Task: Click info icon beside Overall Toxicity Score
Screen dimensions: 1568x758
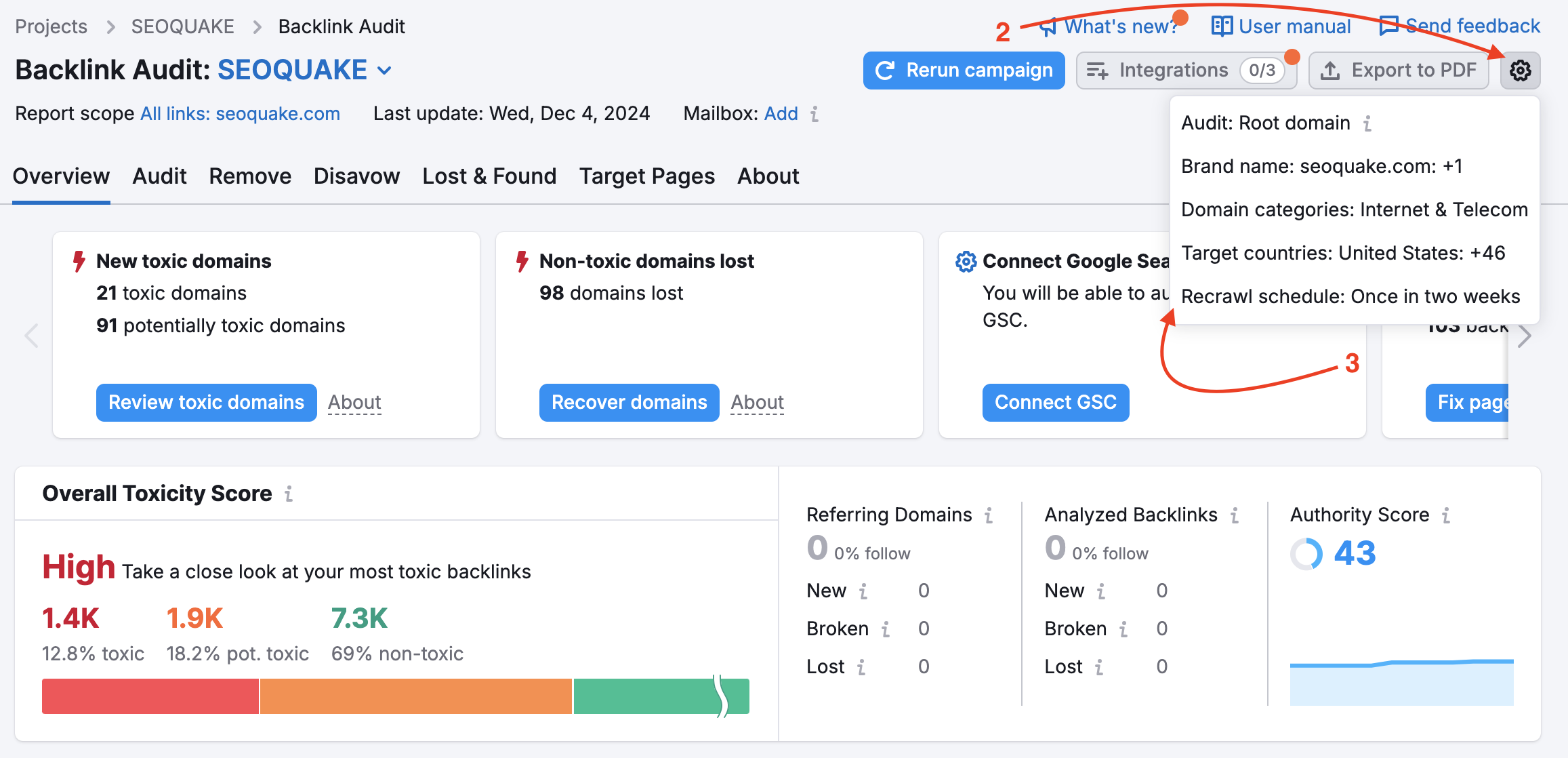Action: click(x=289, y=494)
